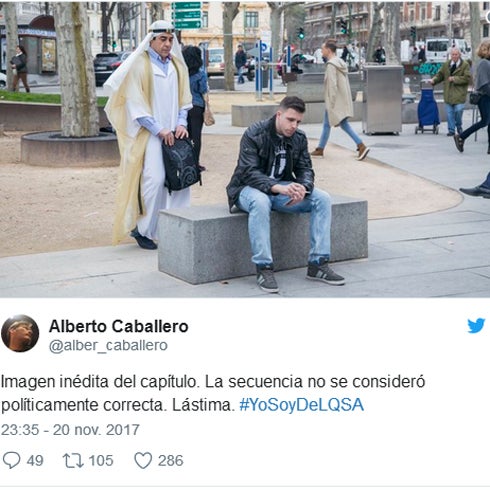Open the #YoSoyDeLQSA hashtag
The height and width of the screenshot is (490, 490).
[x=302, y=405]
